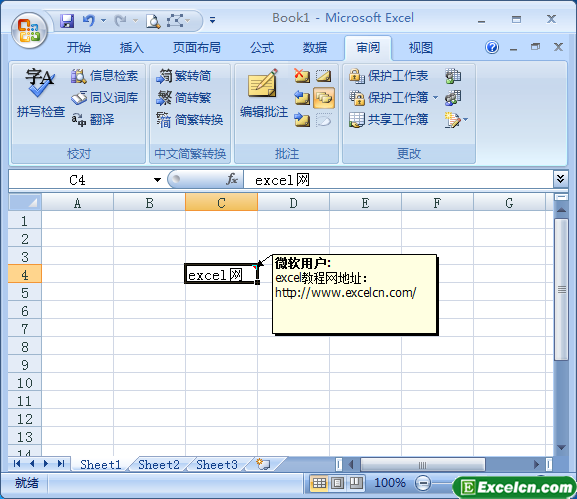The image size is (577, 499).
Task: Select the 审阅 tab
Action: [368, 47]
